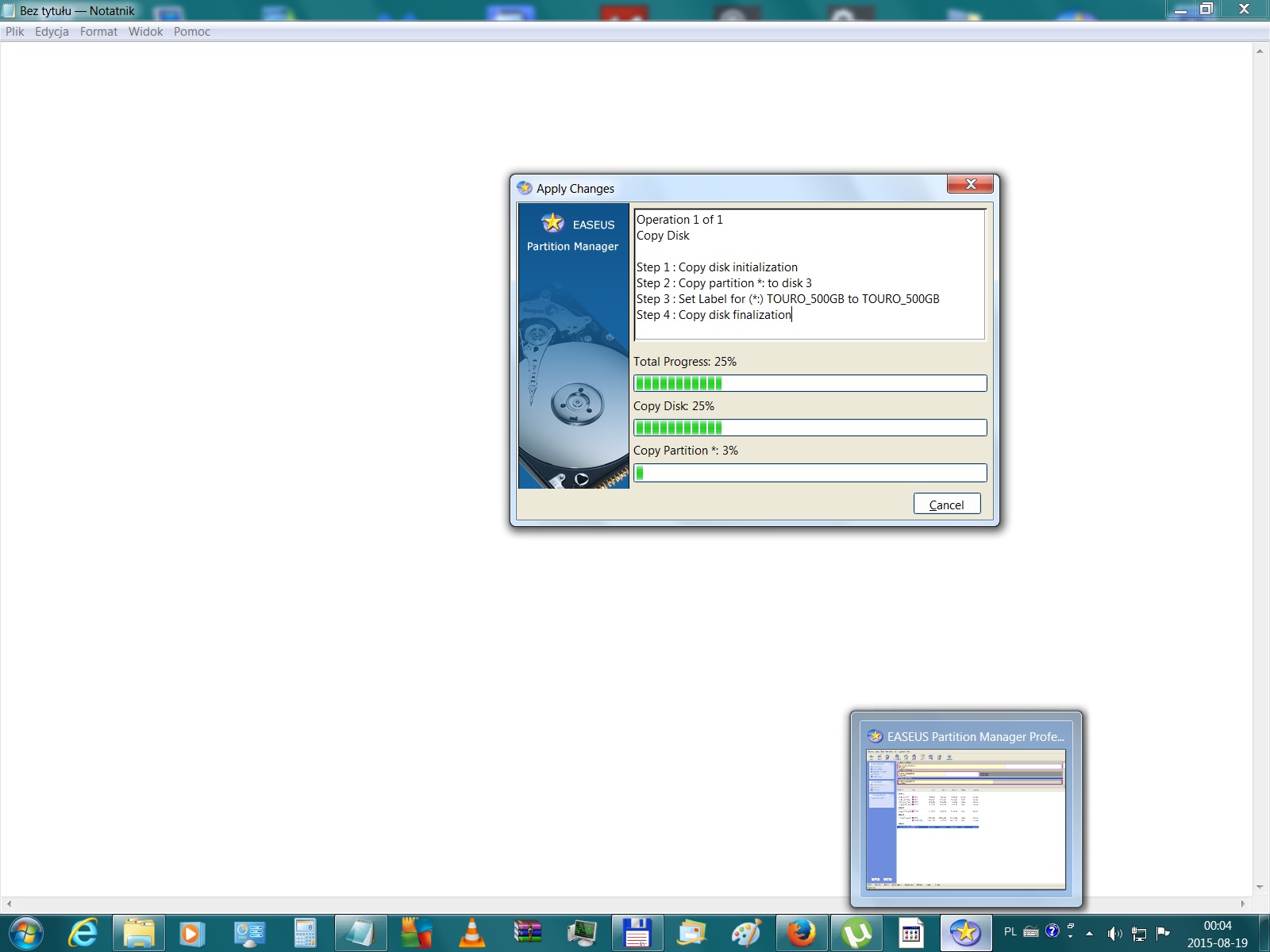
Task: Click the taskbar clock showing 00:04
Action: coord(1218,934)
